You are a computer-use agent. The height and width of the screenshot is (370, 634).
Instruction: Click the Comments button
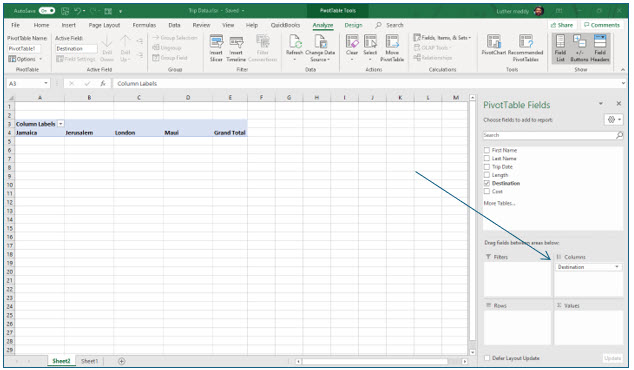tap(602, 25)
